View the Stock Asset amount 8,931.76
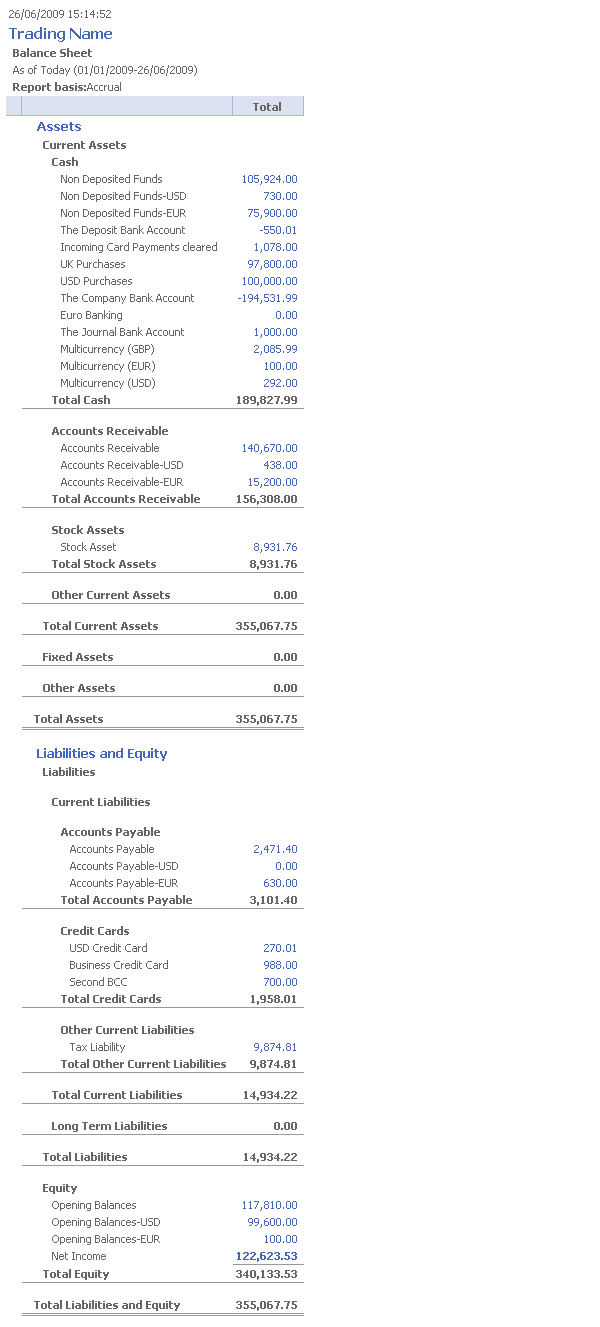Image resolution: width=600 pixels, height=1327 pixels. [275, 548]
